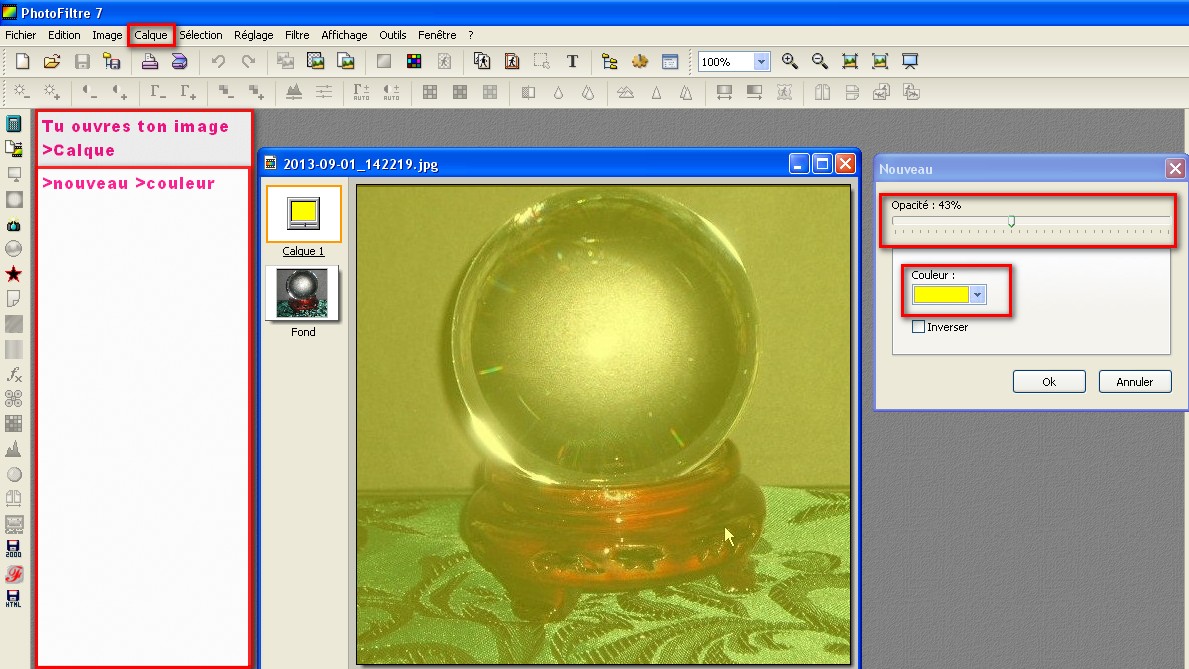Click the brightness plus icon
Image resolution: width=1189 pixels, height=669 pixels.
(x=52, y=92)
